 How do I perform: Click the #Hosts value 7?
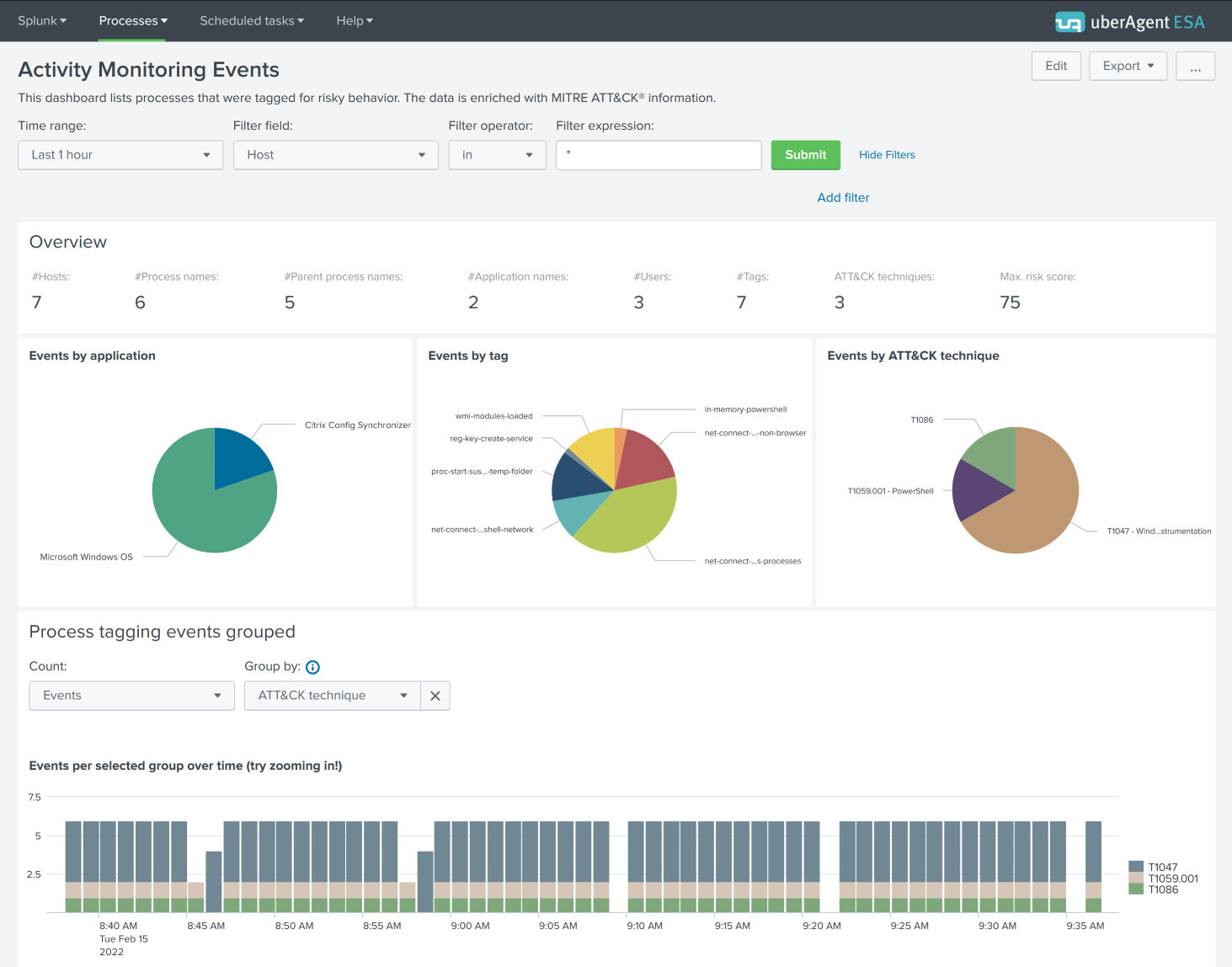tap(37, 302)
